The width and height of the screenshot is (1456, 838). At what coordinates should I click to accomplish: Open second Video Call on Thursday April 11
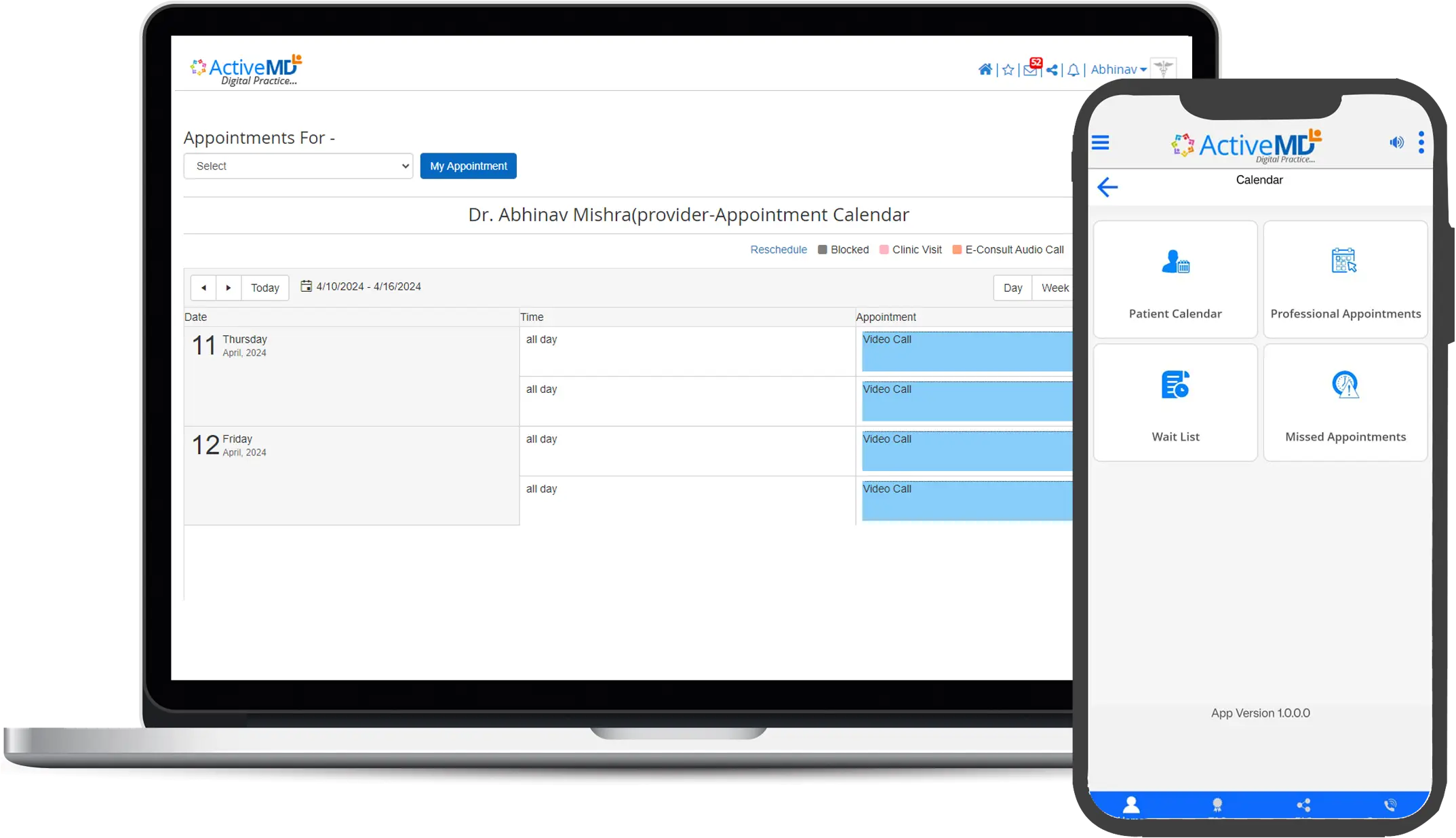click(x=967, y=401)
